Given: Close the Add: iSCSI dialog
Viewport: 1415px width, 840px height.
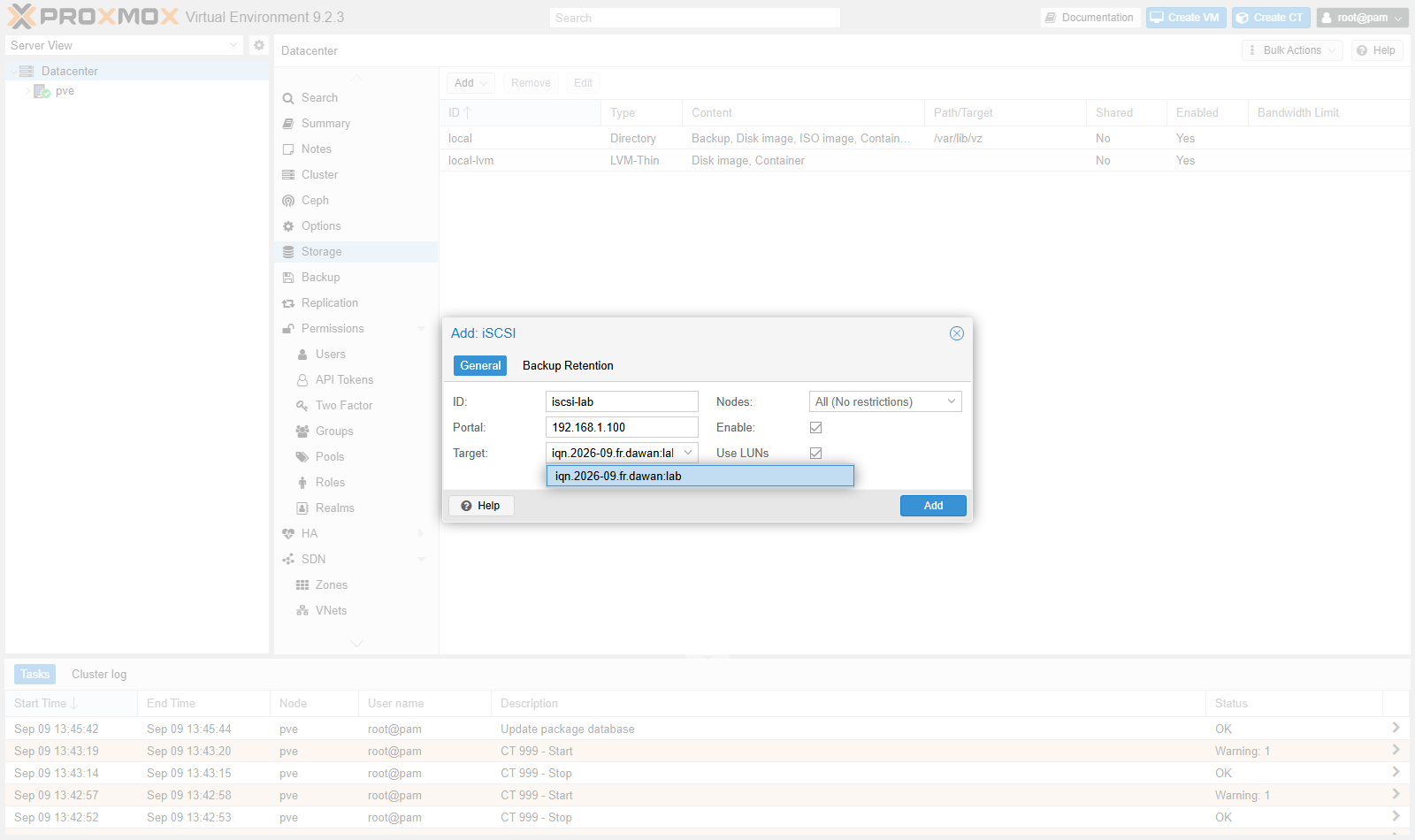Looking at the screenshot, I should 956,333.
